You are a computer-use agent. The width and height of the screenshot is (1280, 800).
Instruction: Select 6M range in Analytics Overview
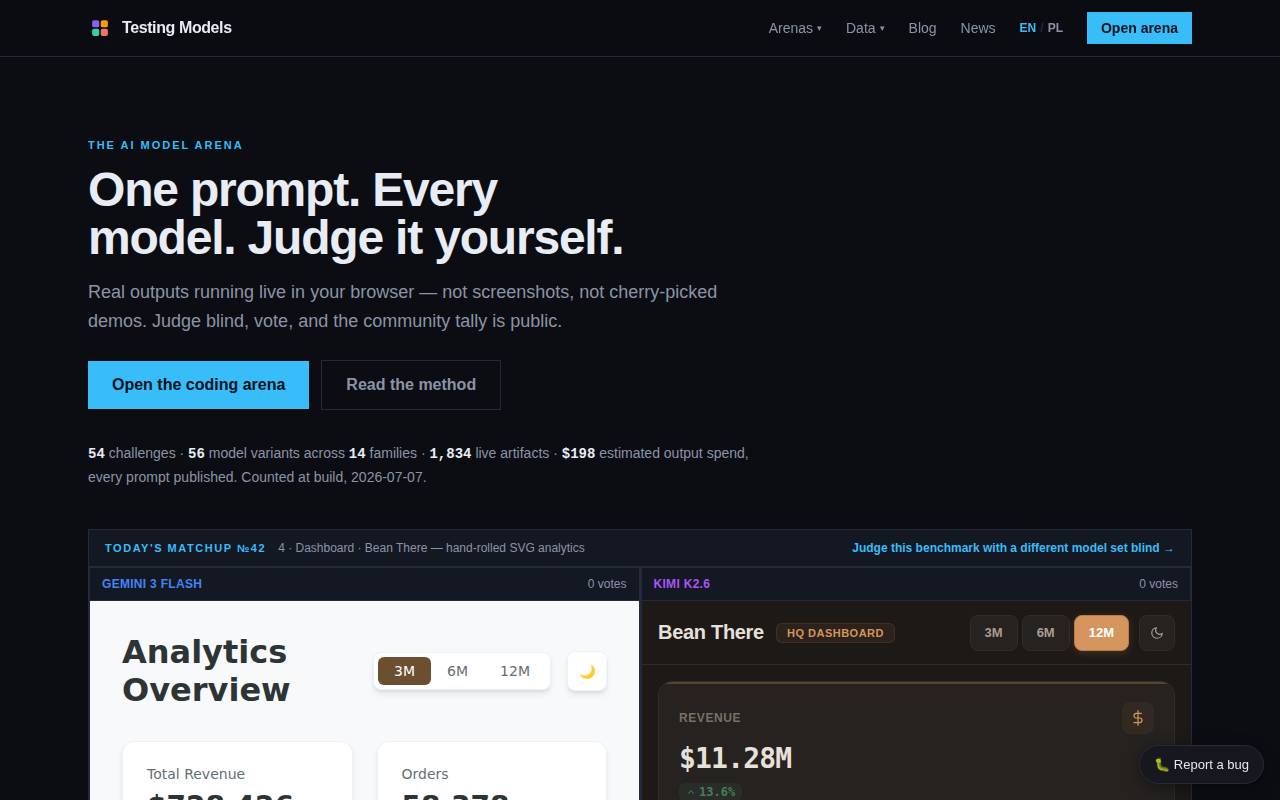click(x=457, y=671)
